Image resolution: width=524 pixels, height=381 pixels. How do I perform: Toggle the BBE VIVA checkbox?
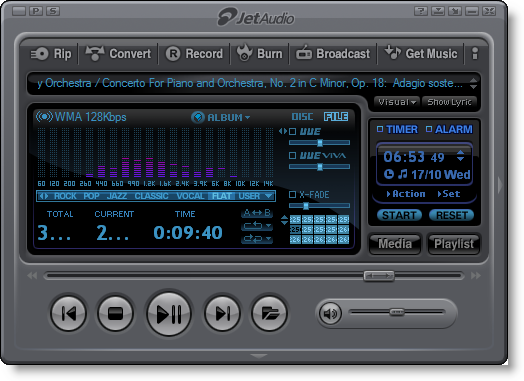(x=292, y=155)
